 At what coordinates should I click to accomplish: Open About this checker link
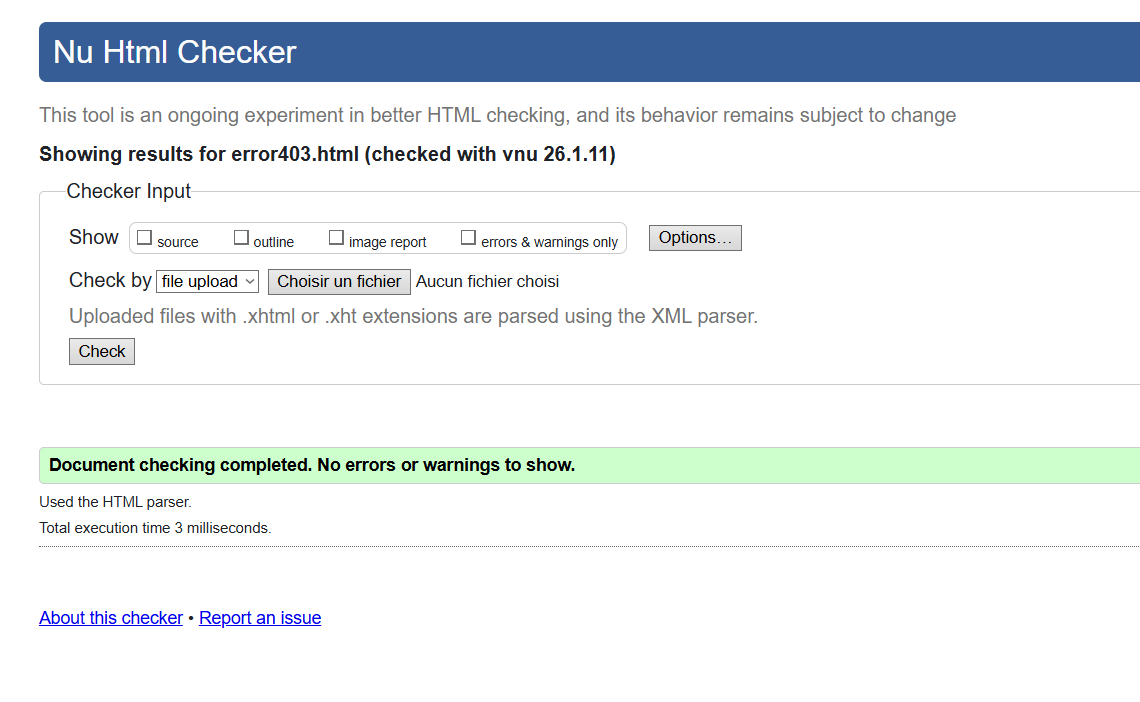(111, 618)
